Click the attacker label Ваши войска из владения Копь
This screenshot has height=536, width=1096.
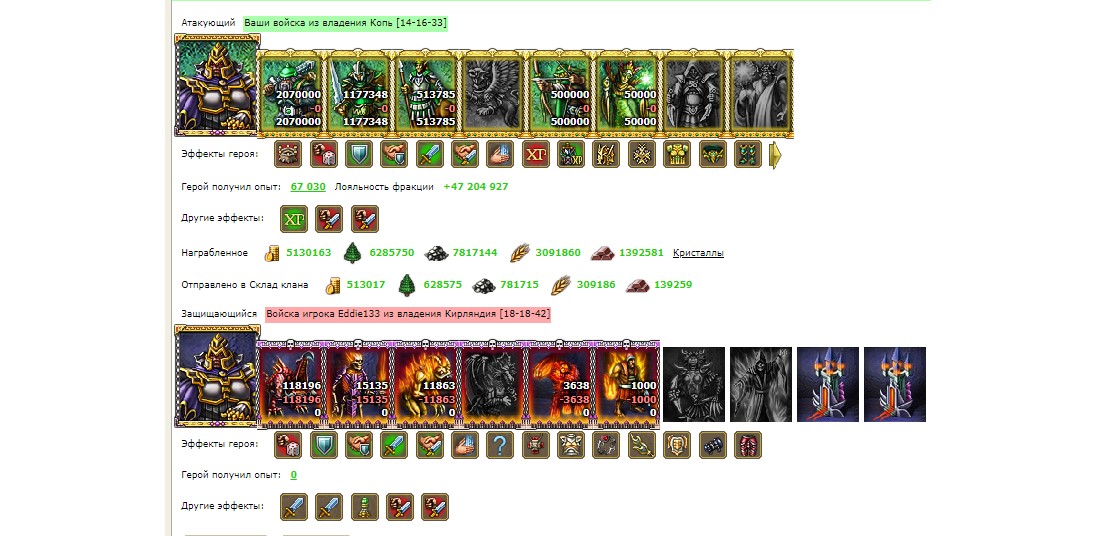coord(345,23)
